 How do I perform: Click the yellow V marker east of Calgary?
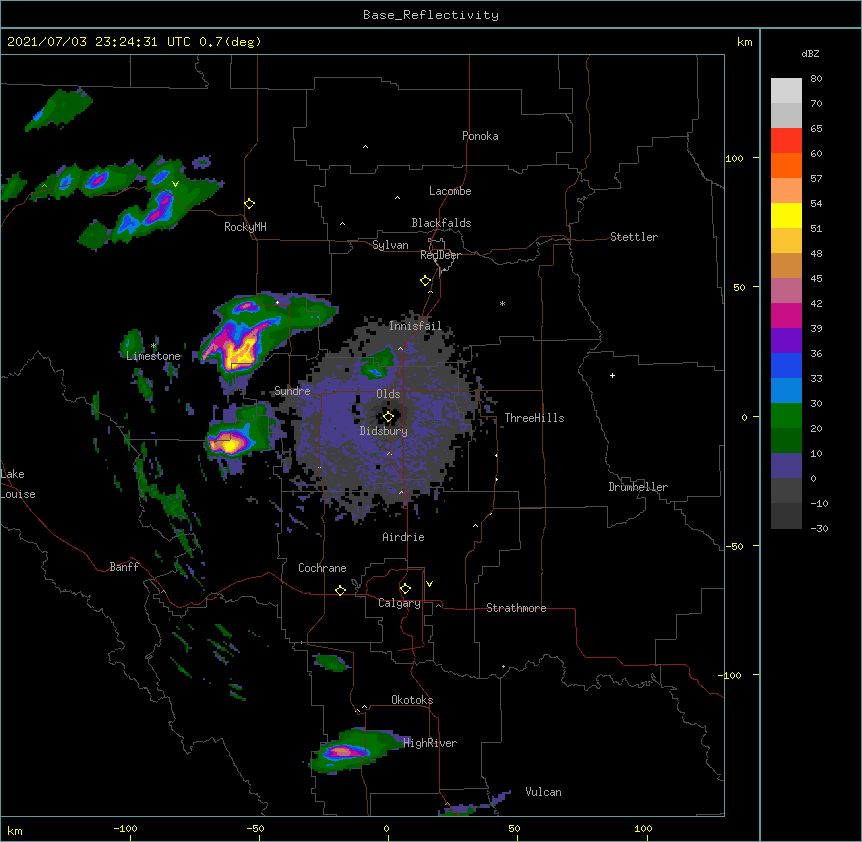(429, 584)
